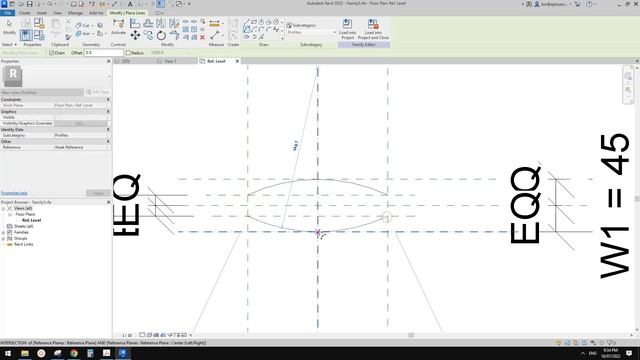640x360 pixels.
Task: Select Ref. Level in Project Browser
Action: tap(31, 220)
